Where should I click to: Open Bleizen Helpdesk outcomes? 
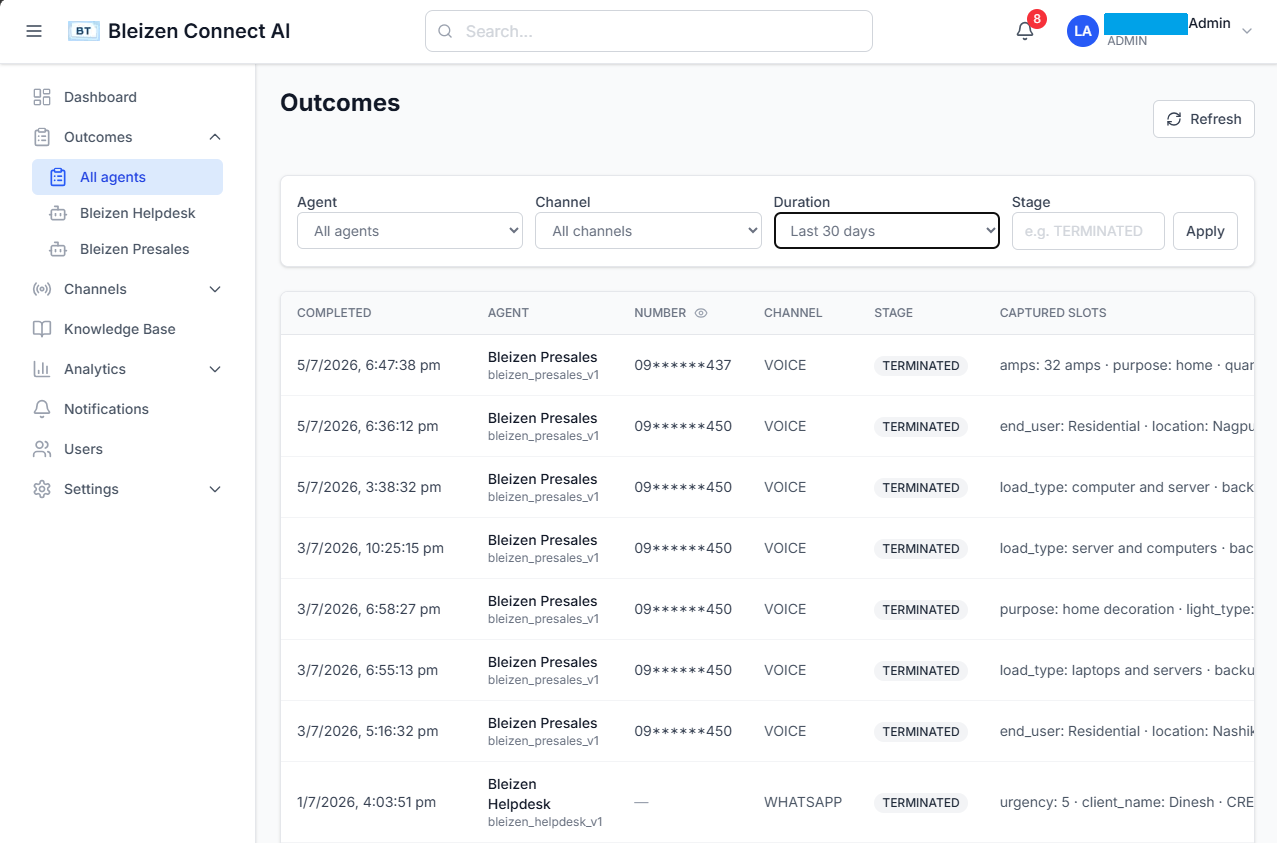[x=128, y=213]
